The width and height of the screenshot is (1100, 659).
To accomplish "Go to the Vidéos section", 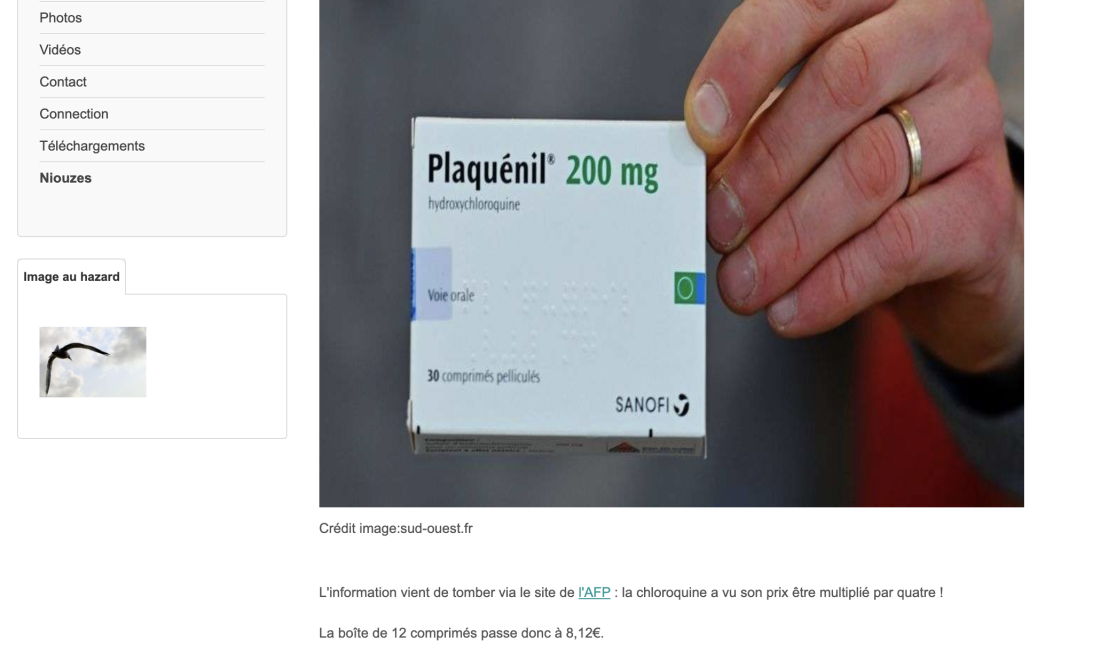I will click(x=60, y=50).
